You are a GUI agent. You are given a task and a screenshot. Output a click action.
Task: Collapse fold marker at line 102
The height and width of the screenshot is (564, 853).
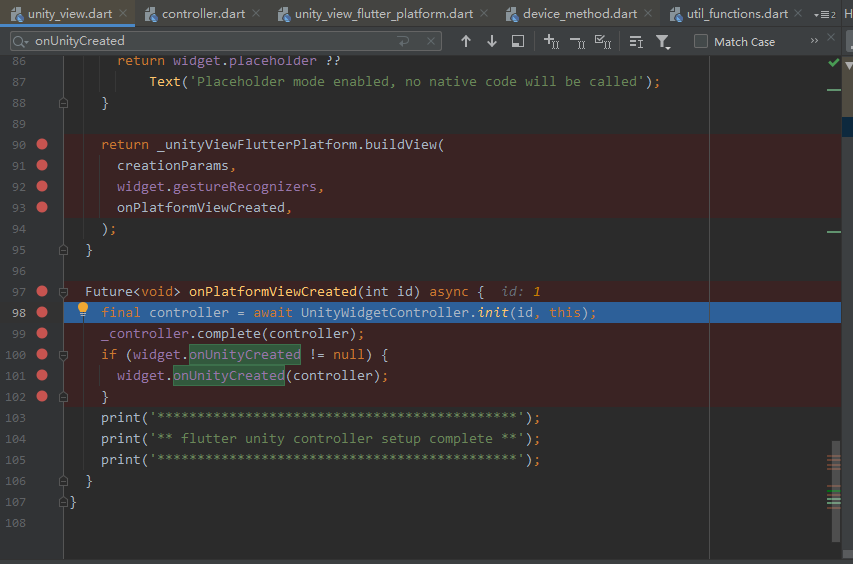63,397
